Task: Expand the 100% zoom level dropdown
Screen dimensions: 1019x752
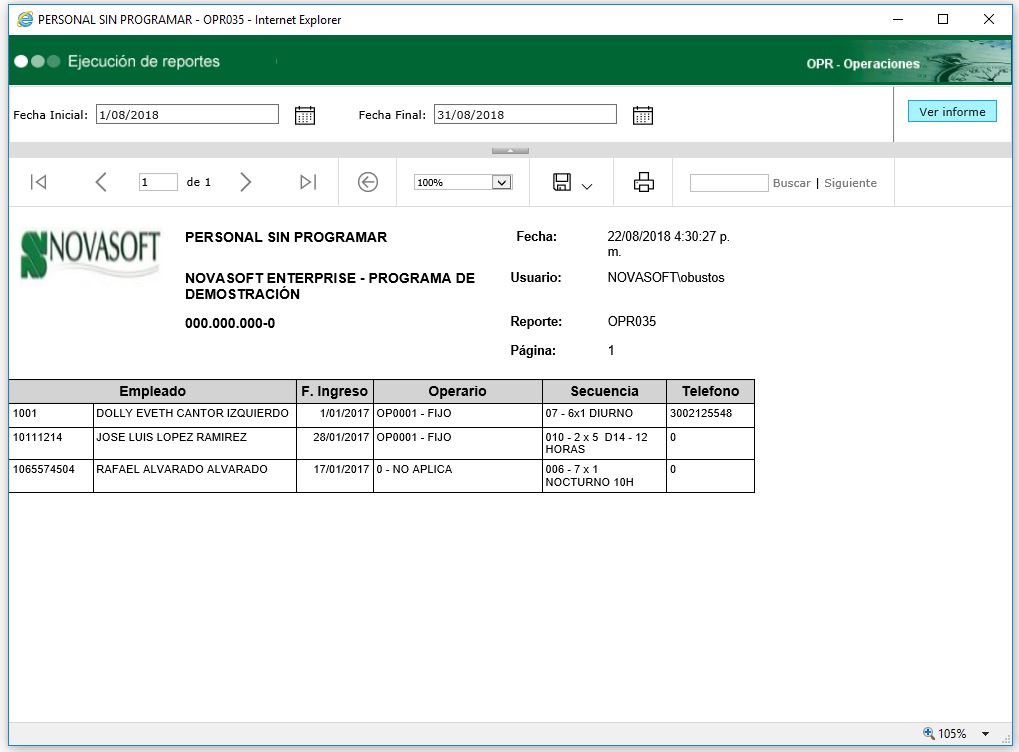Action: pos(502,183)
